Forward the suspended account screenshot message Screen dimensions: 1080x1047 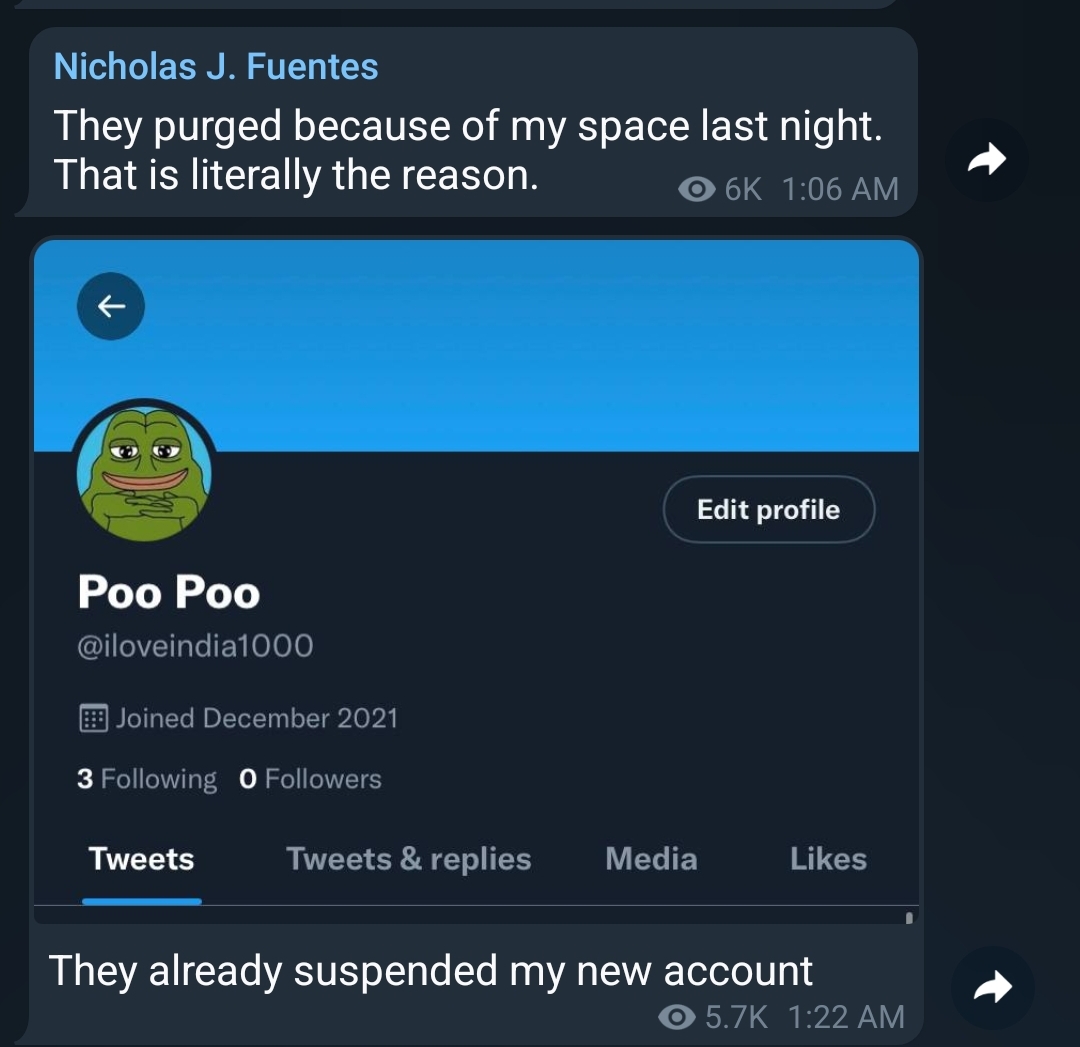[x=992, y=988]
